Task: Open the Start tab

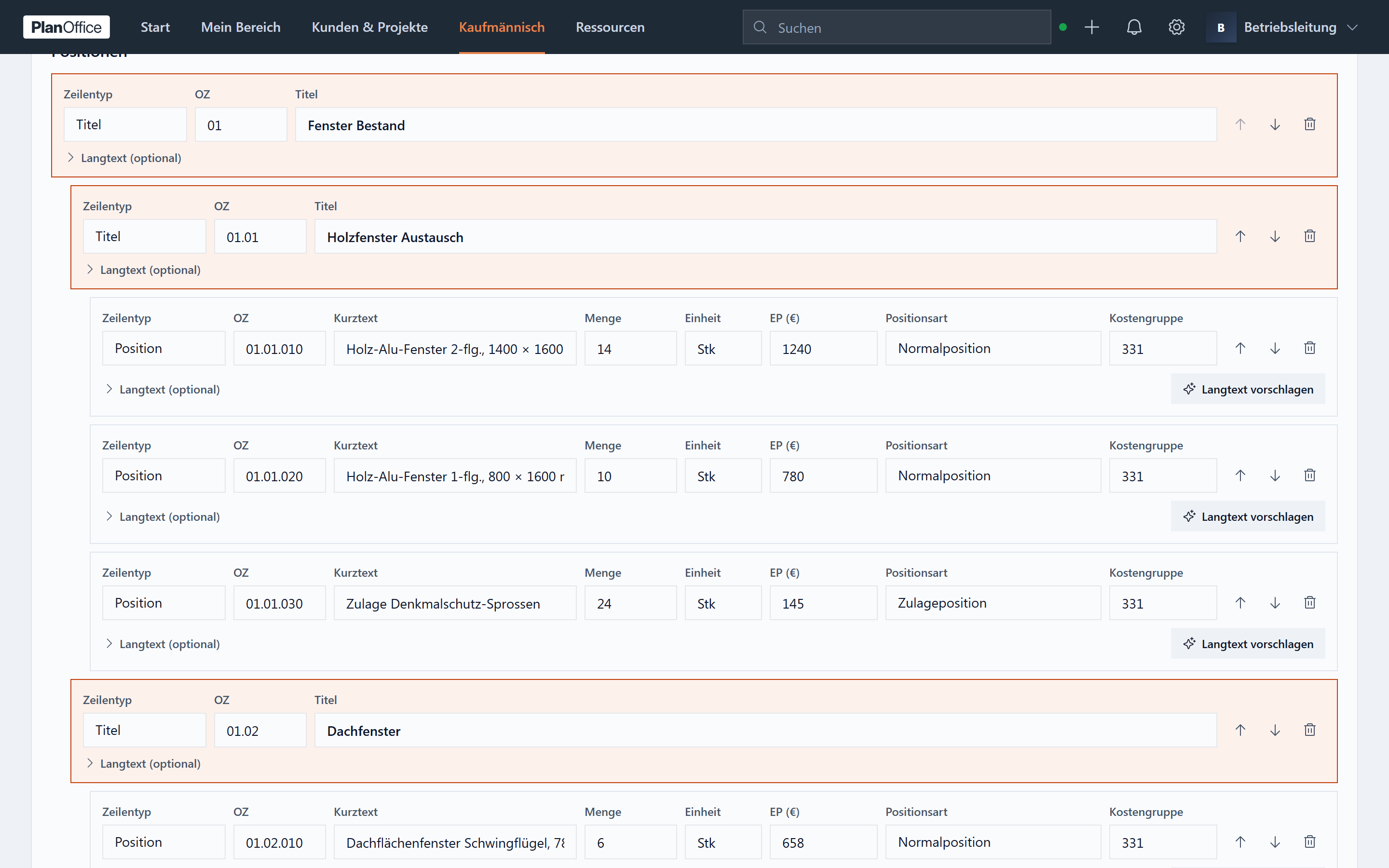Action: 155,27
